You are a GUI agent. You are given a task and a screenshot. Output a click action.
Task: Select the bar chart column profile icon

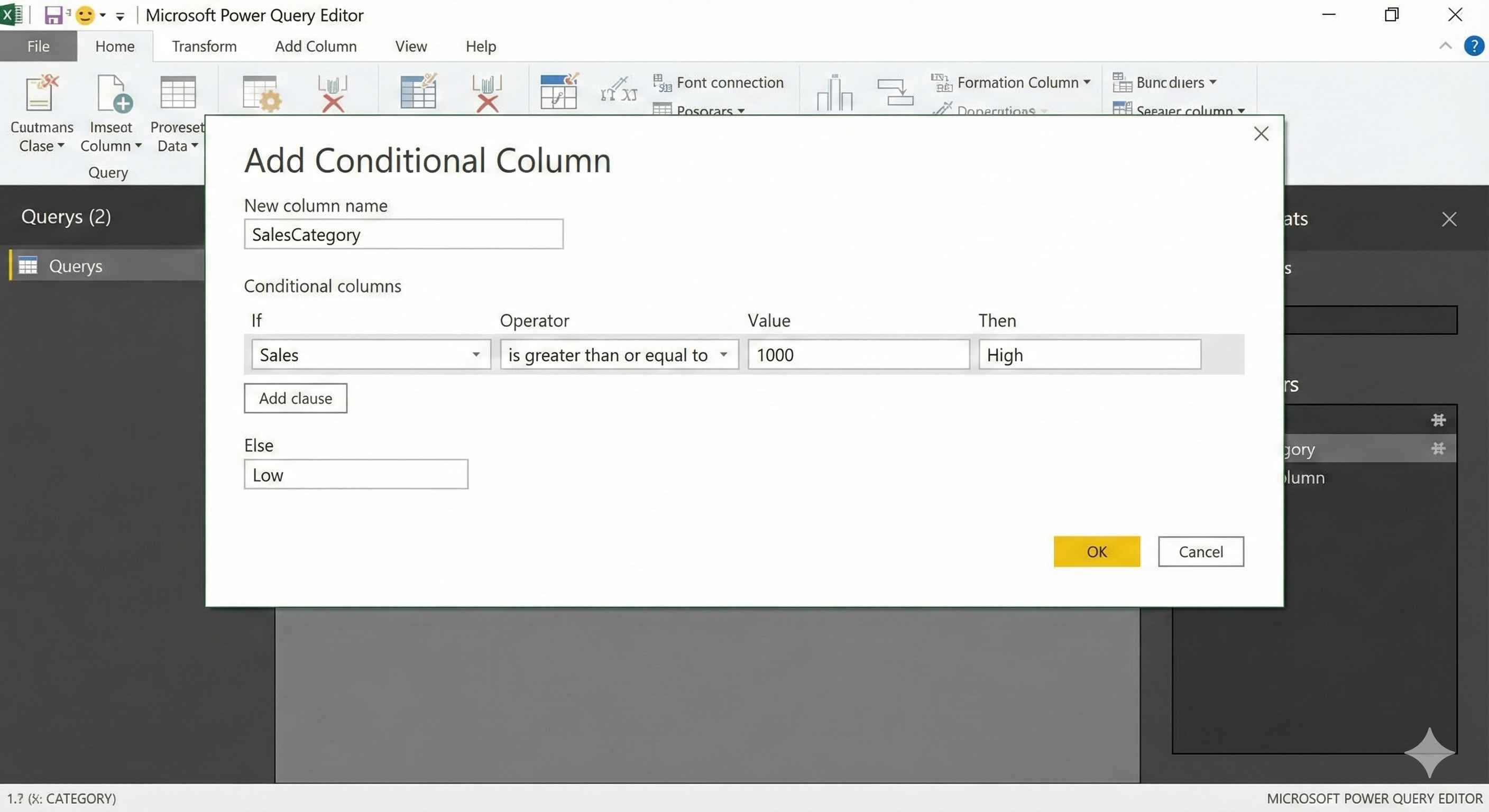pos(834,93)
